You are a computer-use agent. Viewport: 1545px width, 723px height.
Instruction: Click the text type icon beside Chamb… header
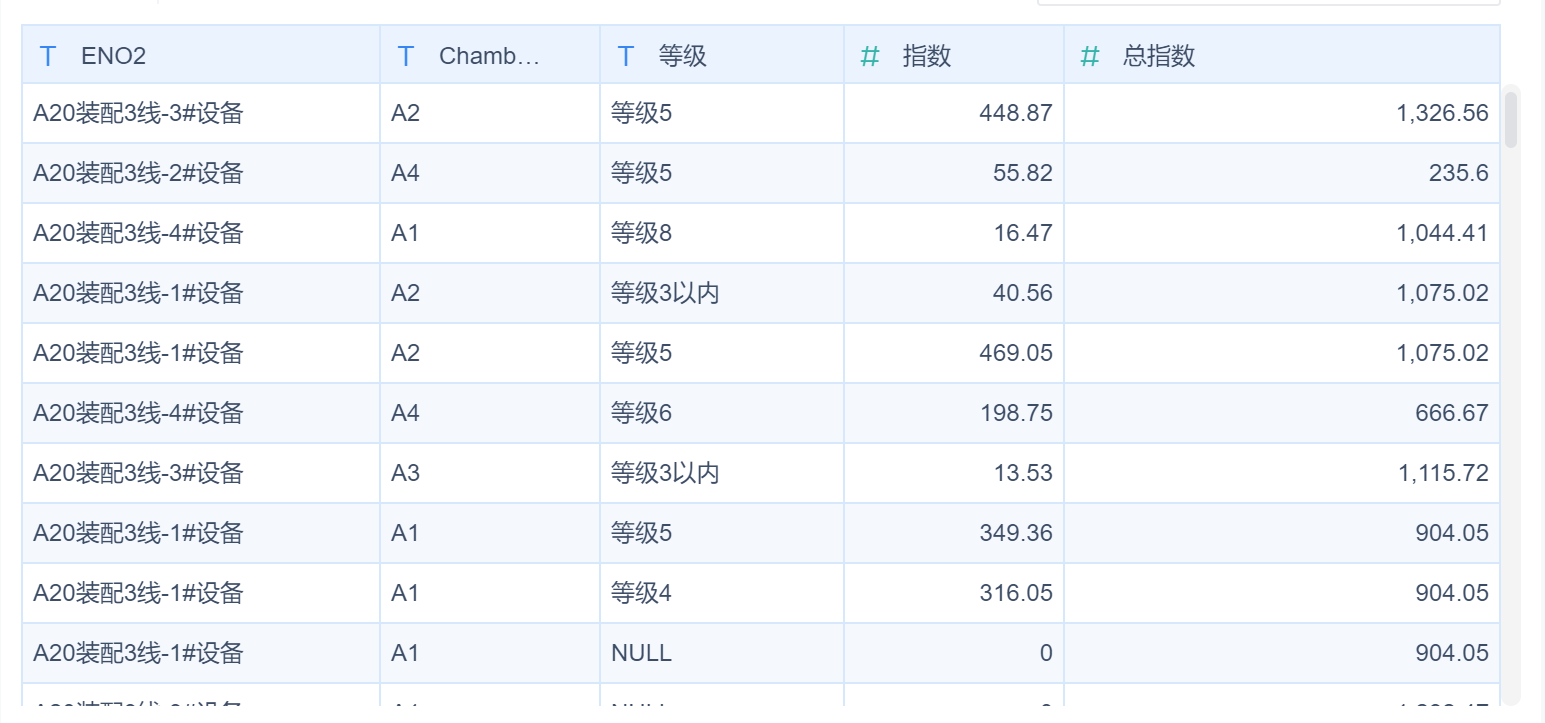(x=406, y=56)
